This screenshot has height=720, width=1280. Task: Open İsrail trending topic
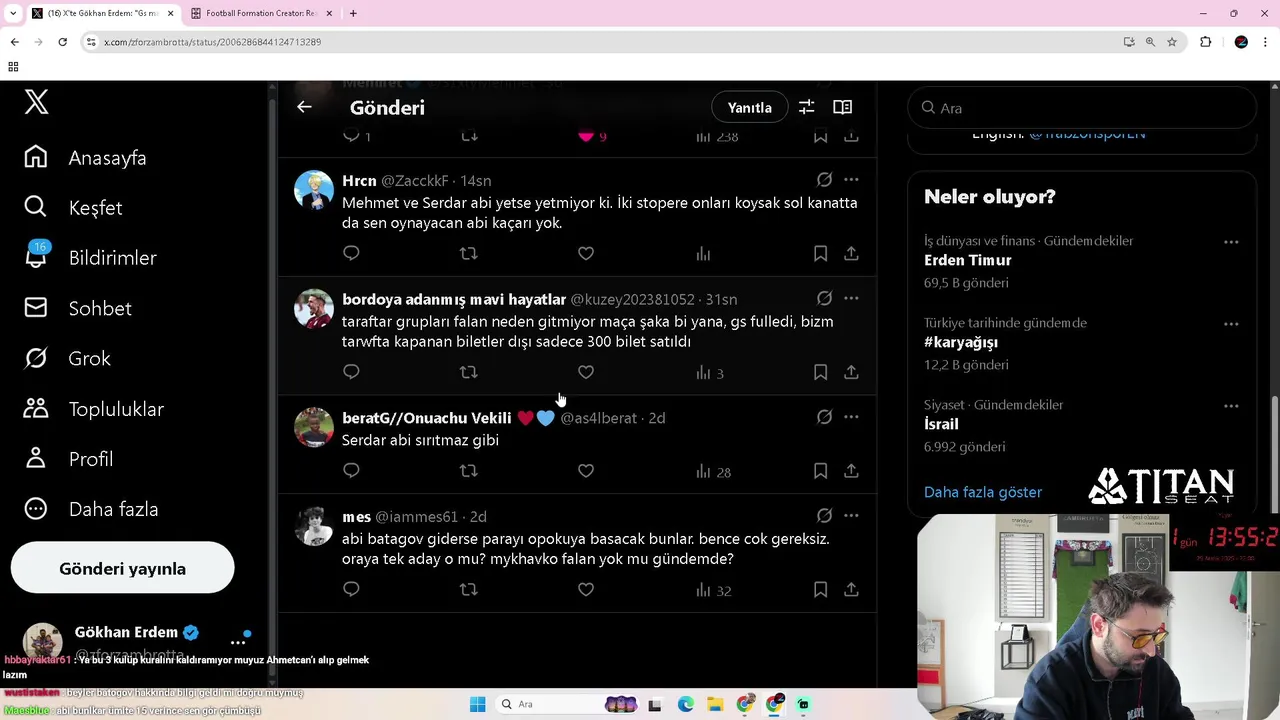pyautogui.click(x=941, y=424)
